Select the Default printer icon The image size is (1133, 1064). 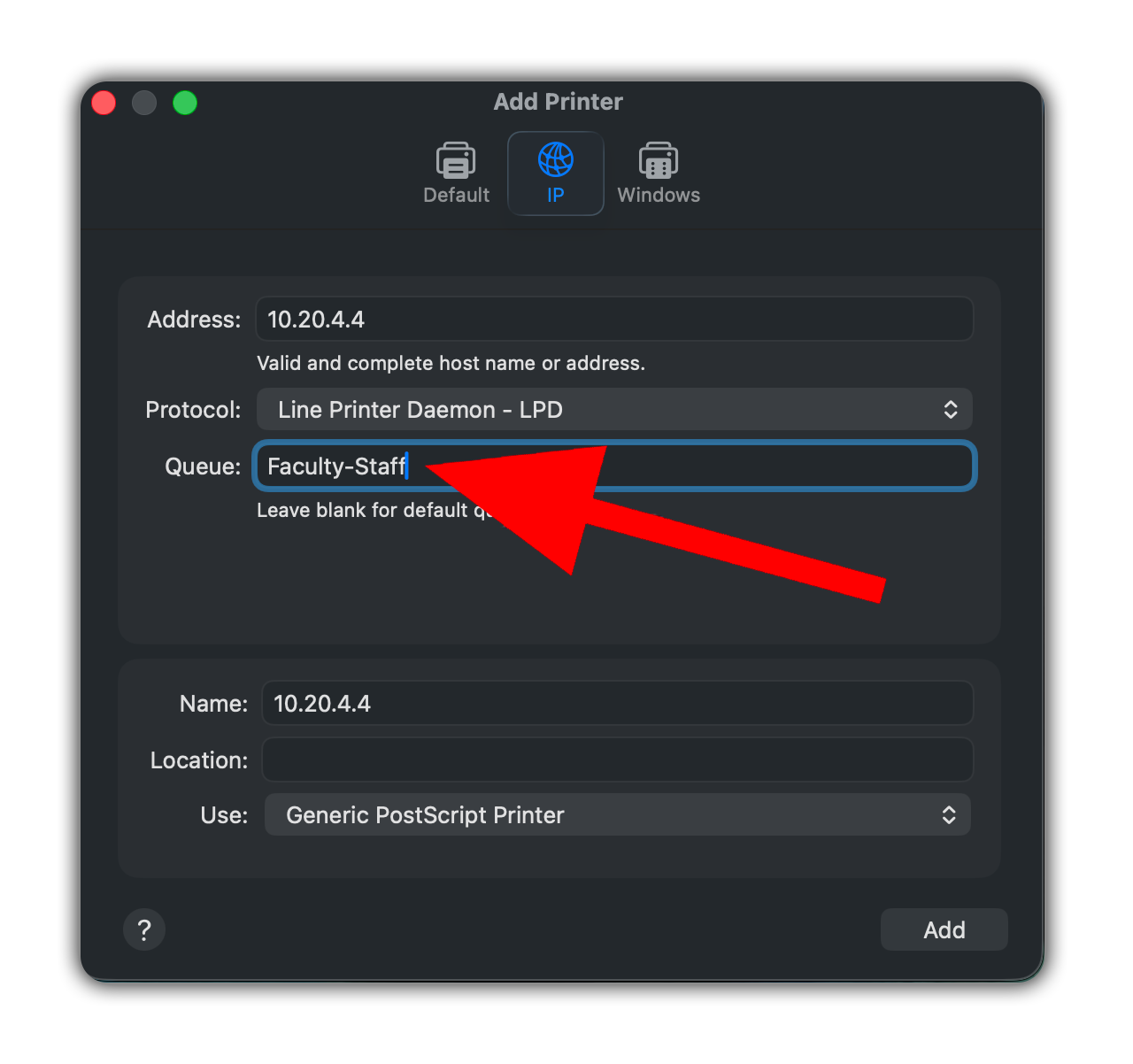pos(456,160)
